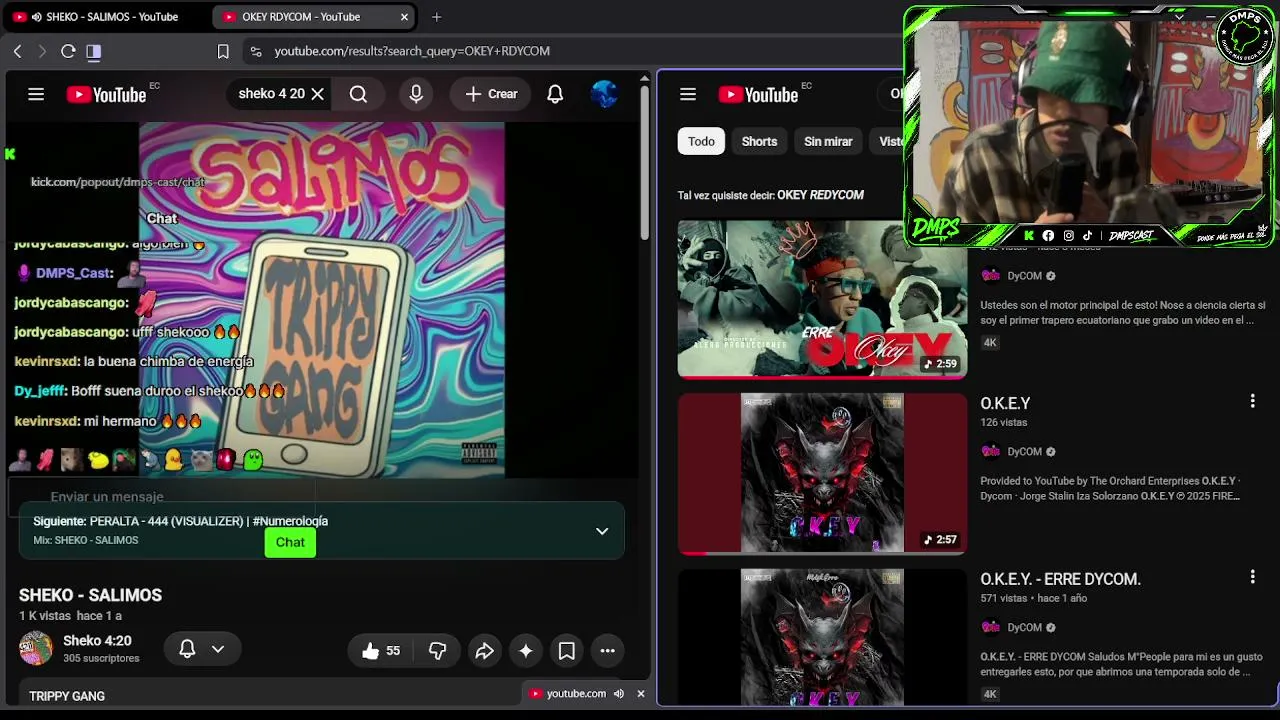Save the video with the bookmark icon
This screenshot has height=720, width=1280.
566,651
